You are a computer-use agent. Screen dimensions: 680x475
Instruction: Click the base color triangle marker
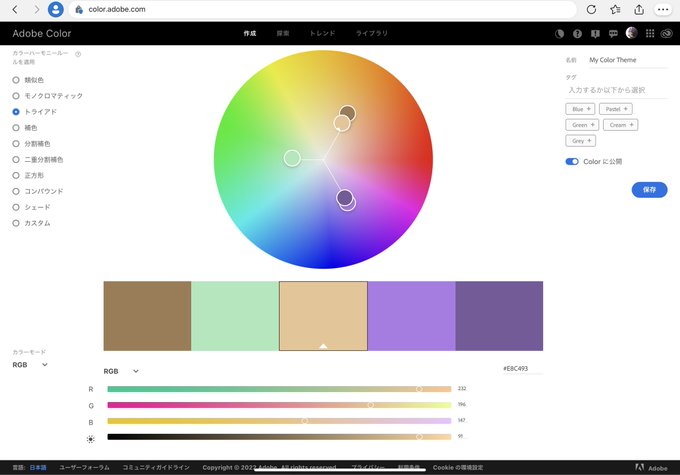(323, 346)
